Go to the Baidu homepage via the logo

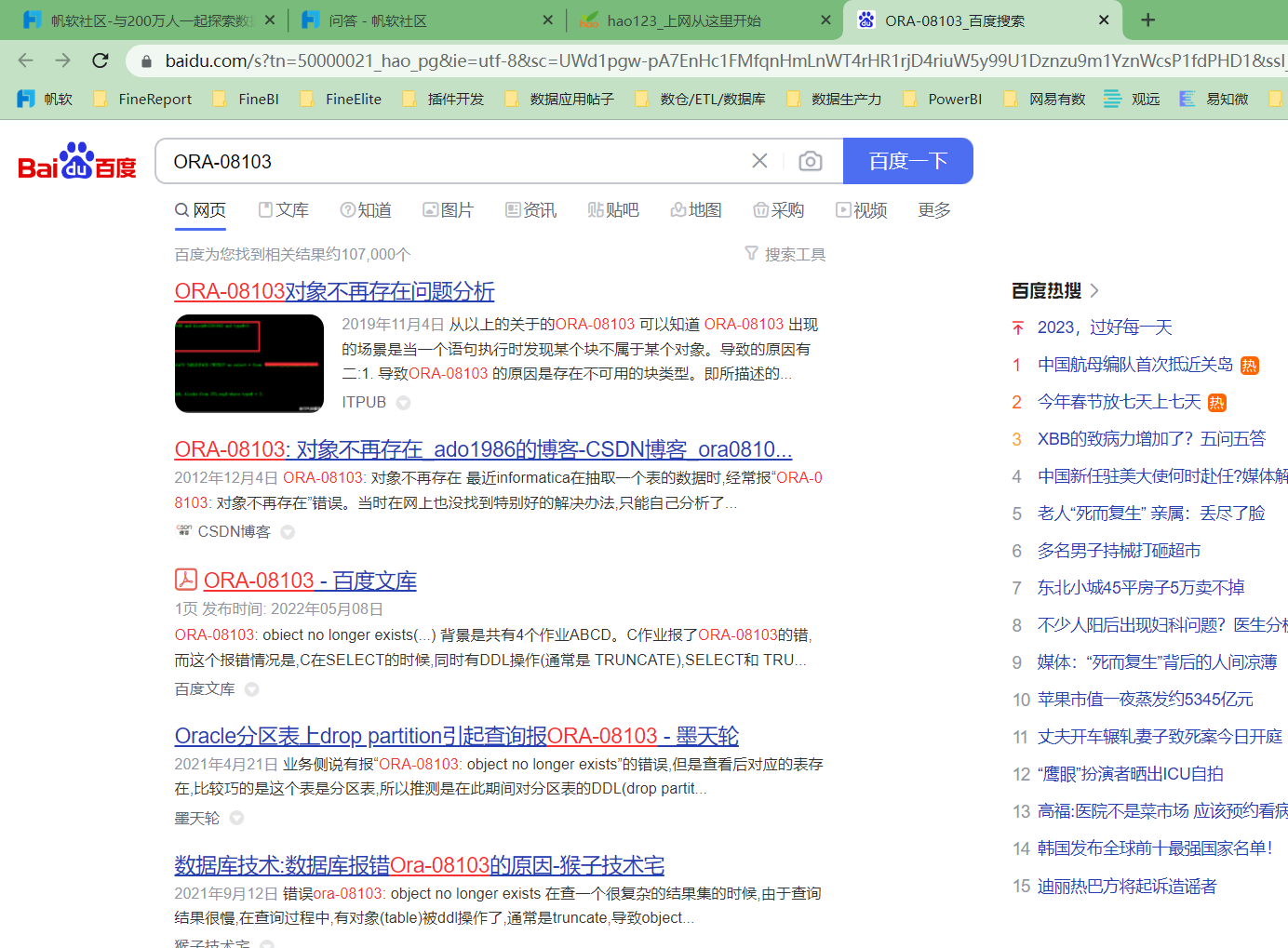[x=77, y=161]
